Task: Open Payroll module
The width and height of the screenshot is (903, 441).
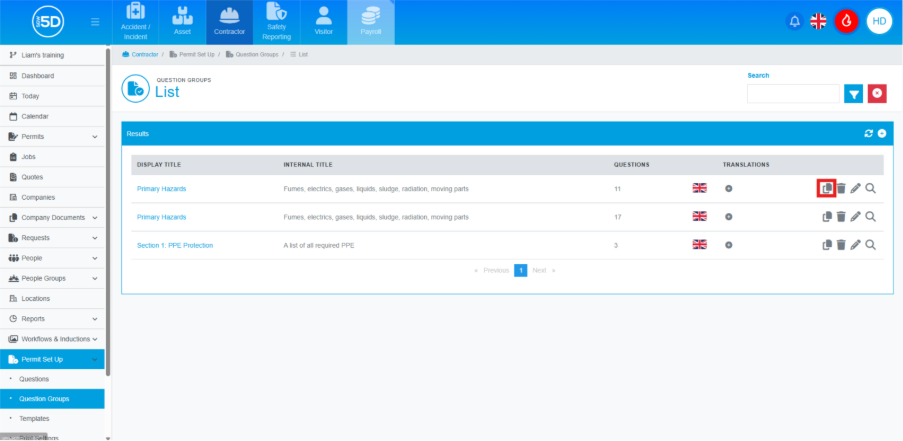Action: coord(371,22)
